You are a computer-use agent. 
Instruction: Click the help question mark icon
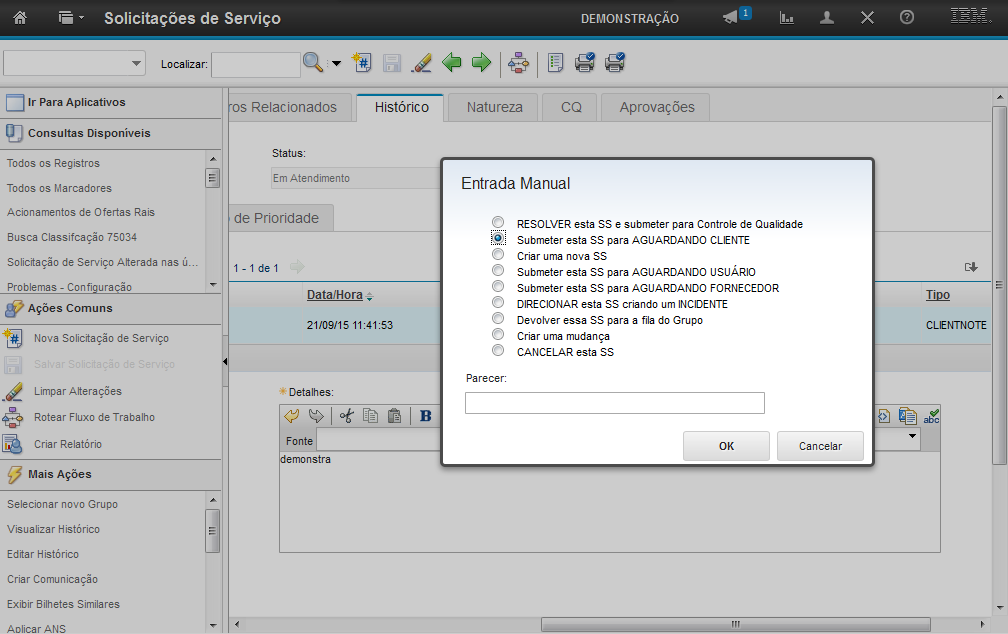(907, 18)
